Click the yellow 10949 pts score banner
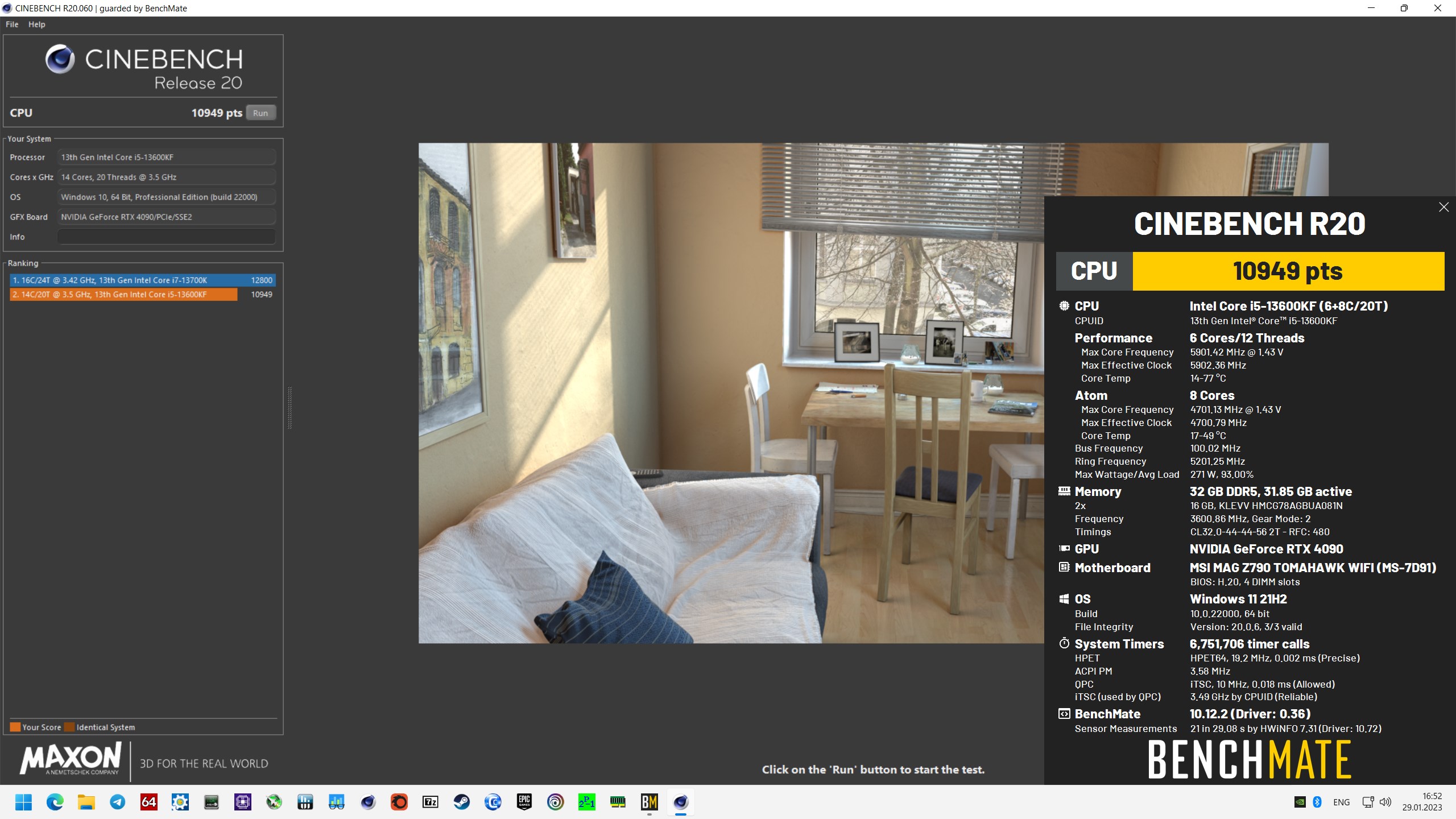Screen dimensions: 1456x819 pyautogui.click(x=1288, y=271)
